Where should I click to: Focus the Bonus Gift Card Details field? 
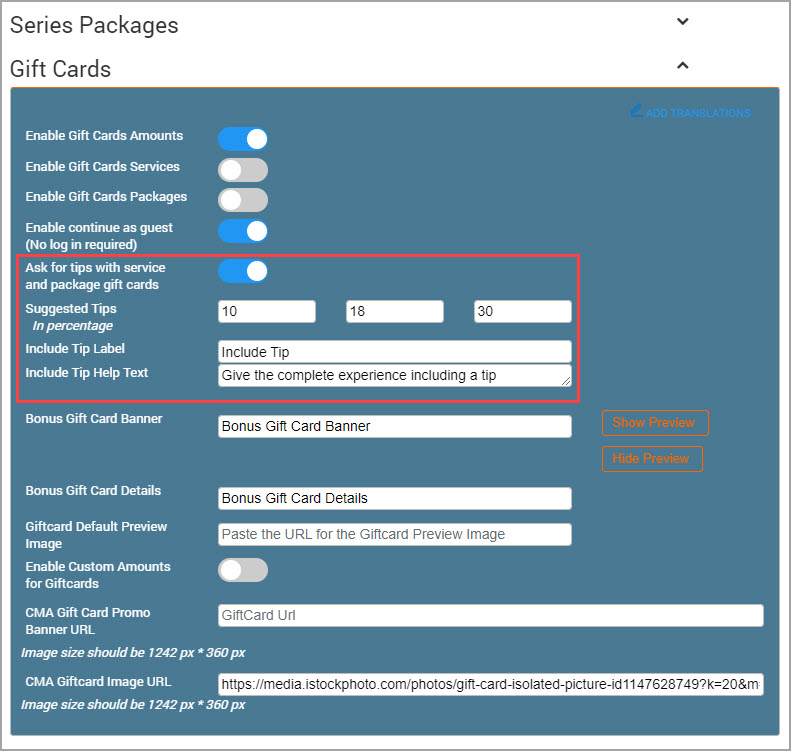coord(394,498)
